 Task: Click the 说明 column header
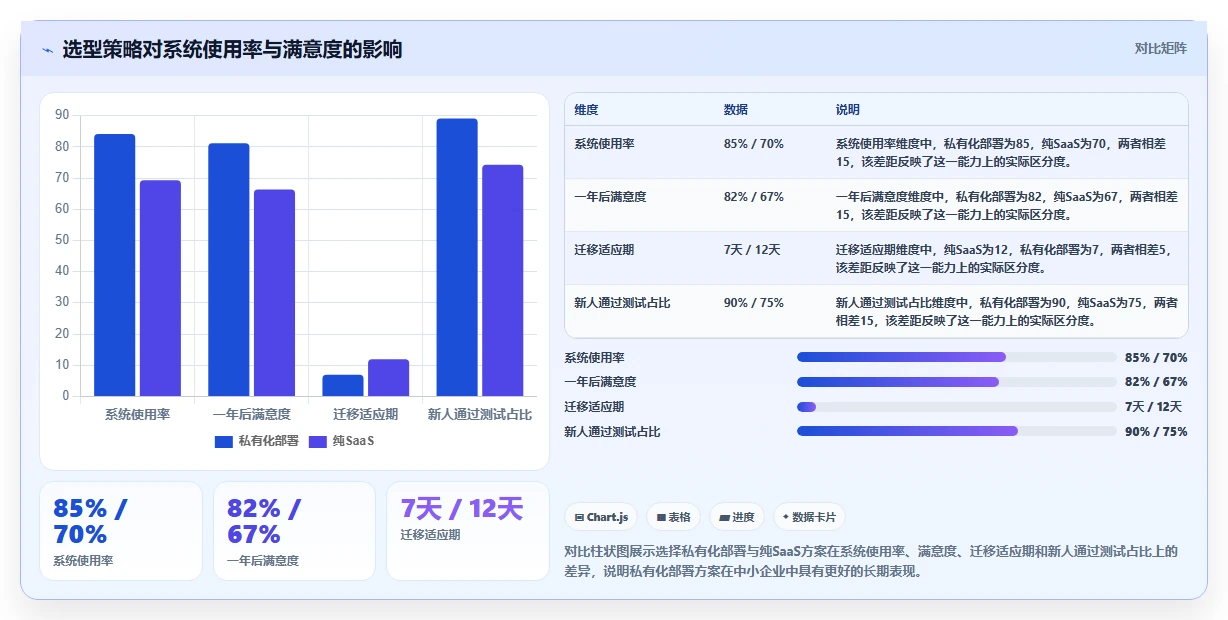point(848,110)
